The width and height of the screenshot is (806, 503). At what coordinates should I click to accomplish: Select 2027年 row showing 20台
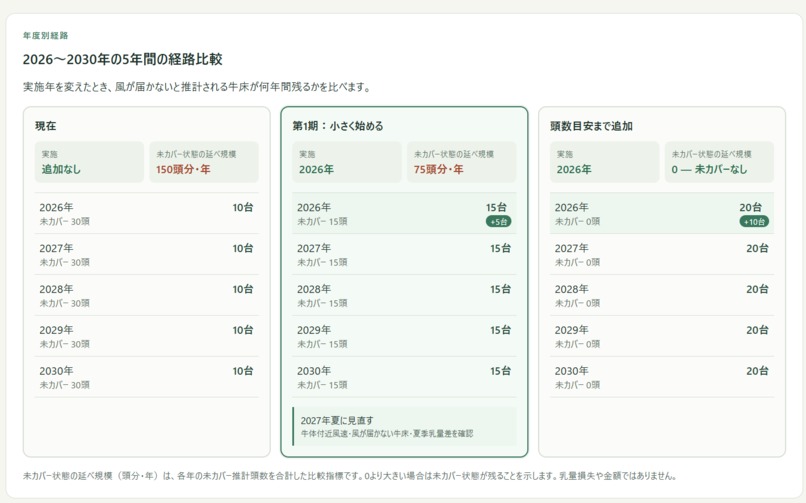pyautogui.click(x=662, y=254)
